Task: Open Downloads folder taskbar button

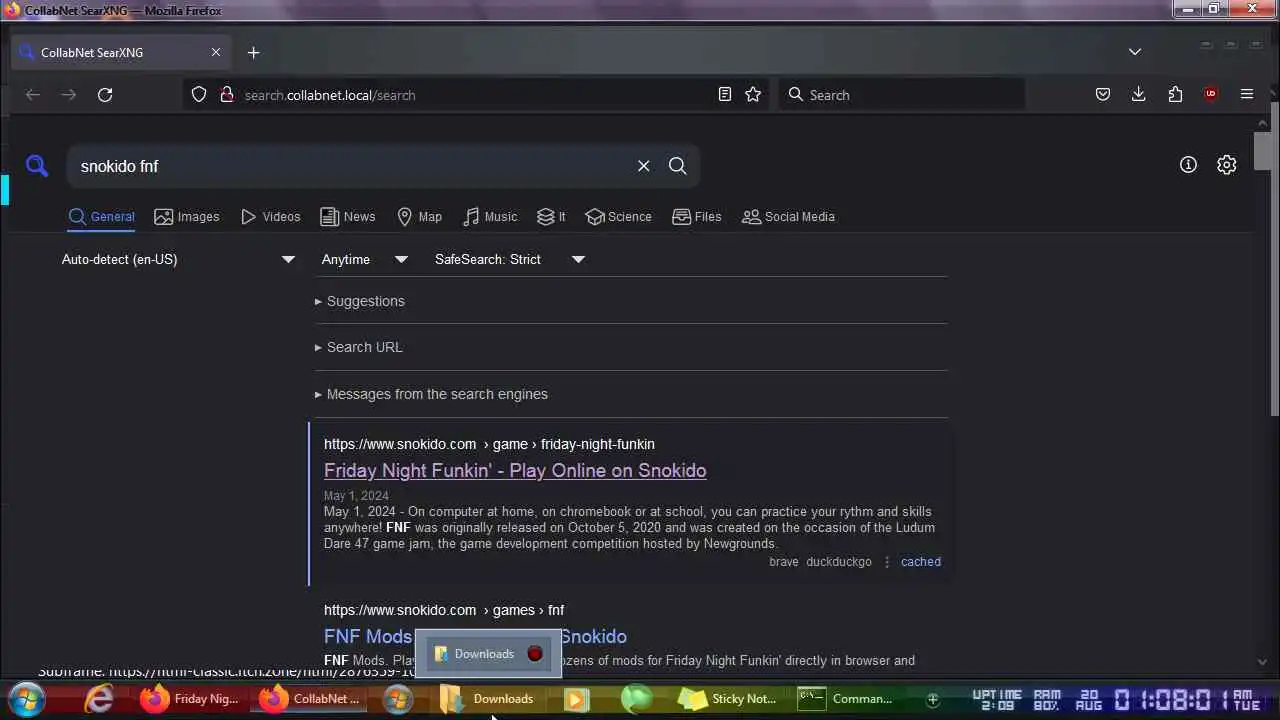Action: [489, 699]
